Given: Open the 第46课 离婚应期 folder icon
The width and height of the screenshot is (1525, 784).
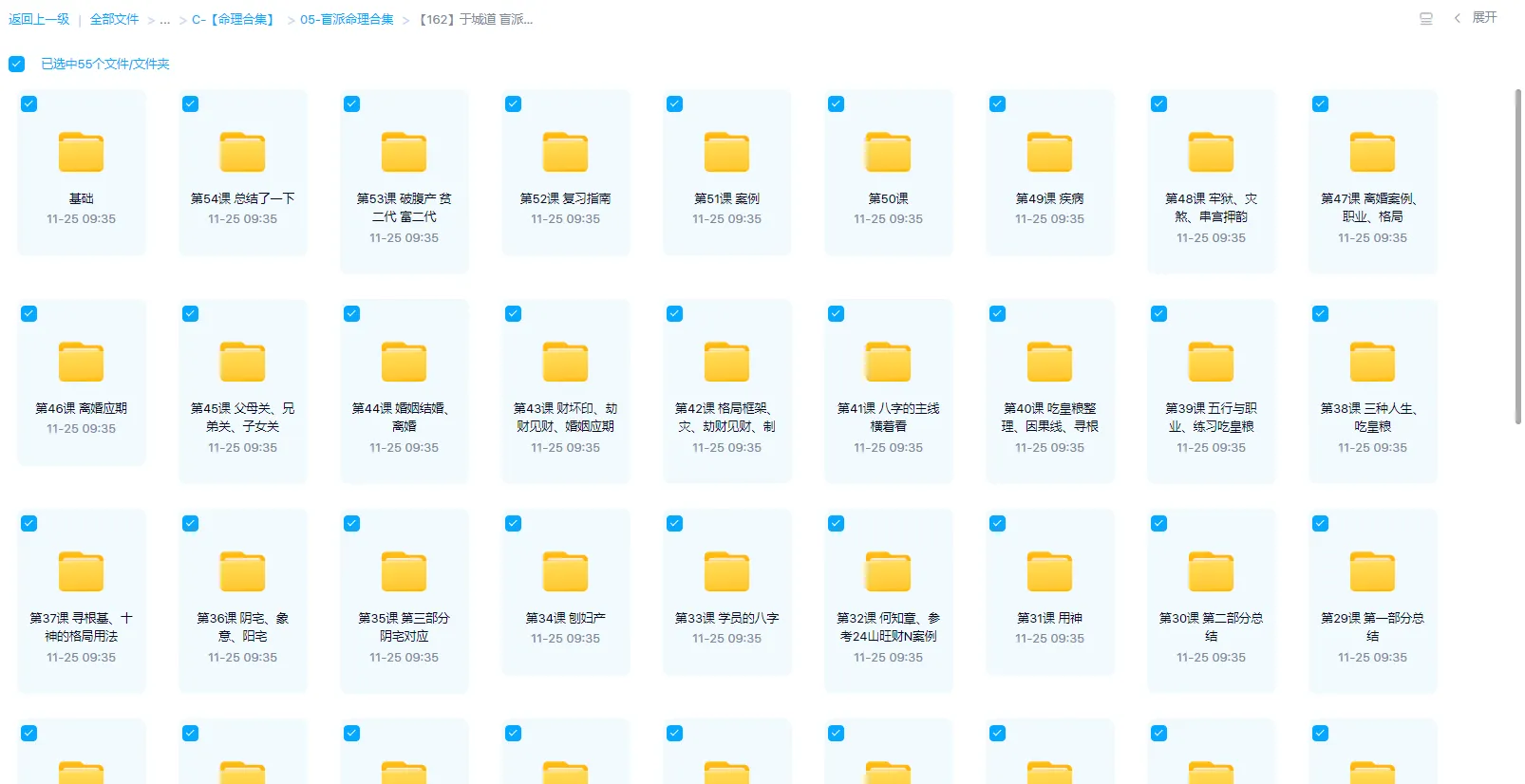Looking at the screenshot, I should click(x=81, y=362).
